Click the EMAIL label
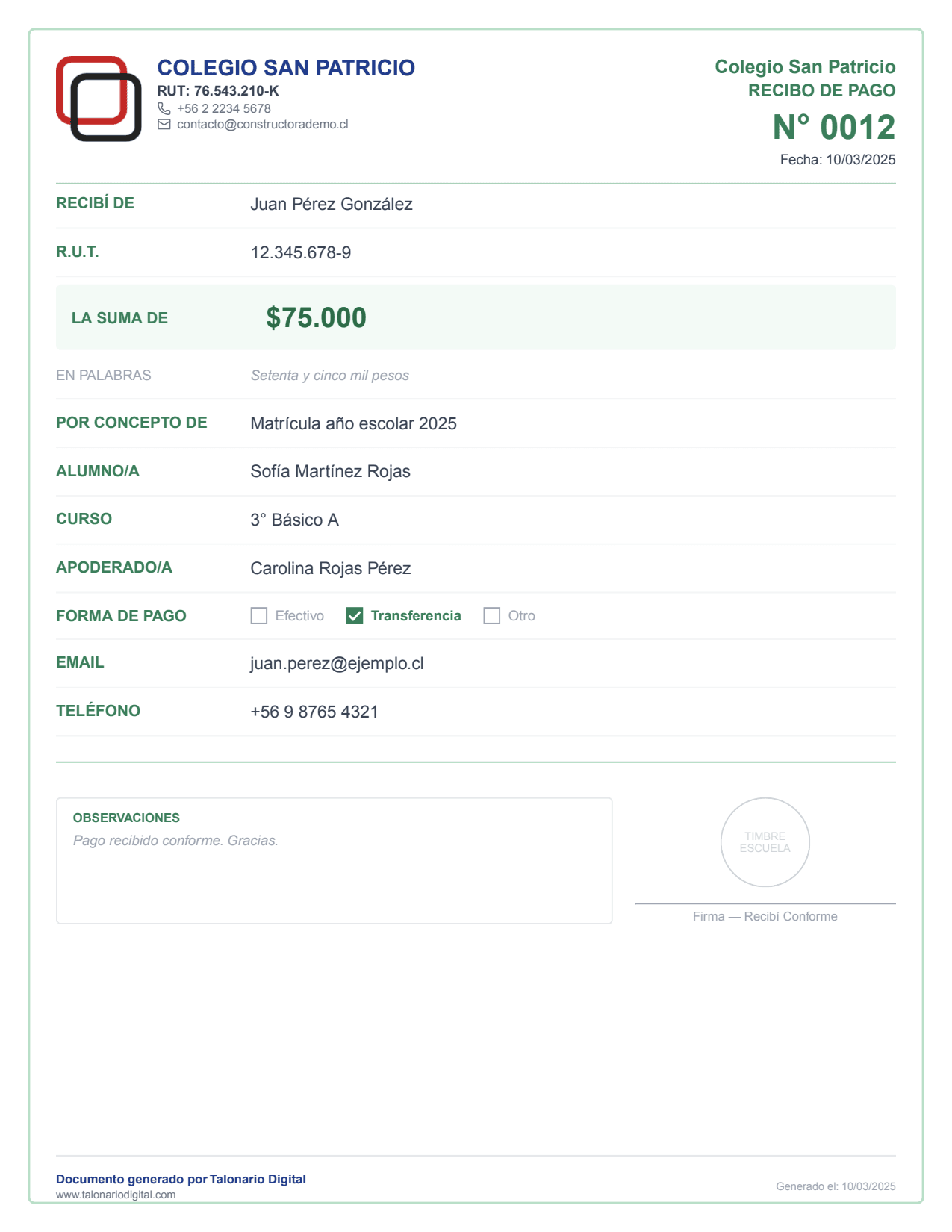Screen dimensions: 952x1232 tap(80, 662)
